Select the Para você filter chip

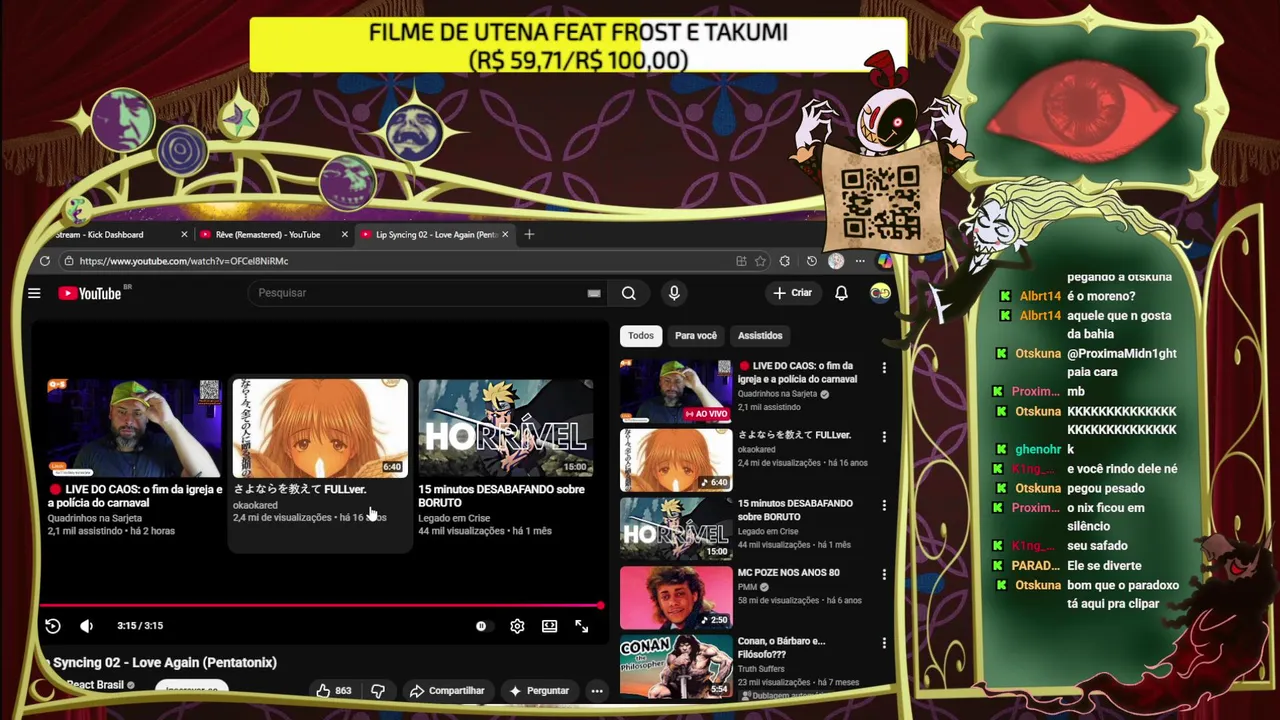(696, 336)
